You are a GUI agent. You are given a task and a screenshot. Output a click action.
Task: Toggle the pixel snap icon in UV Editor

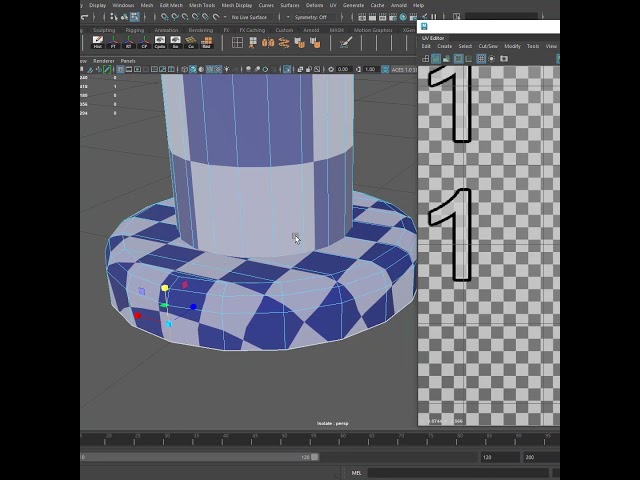tap(469, 59)
